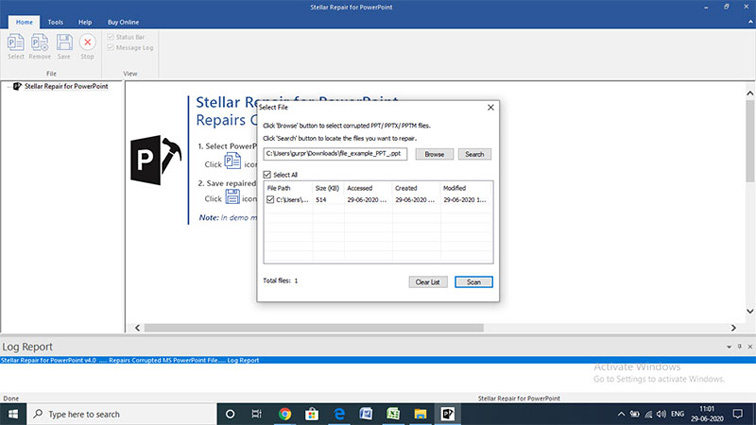Image resolution: width=756 pixels, height=425 pixels.
Task: Toggle the Select All checkbox
Action: point(267,175)
